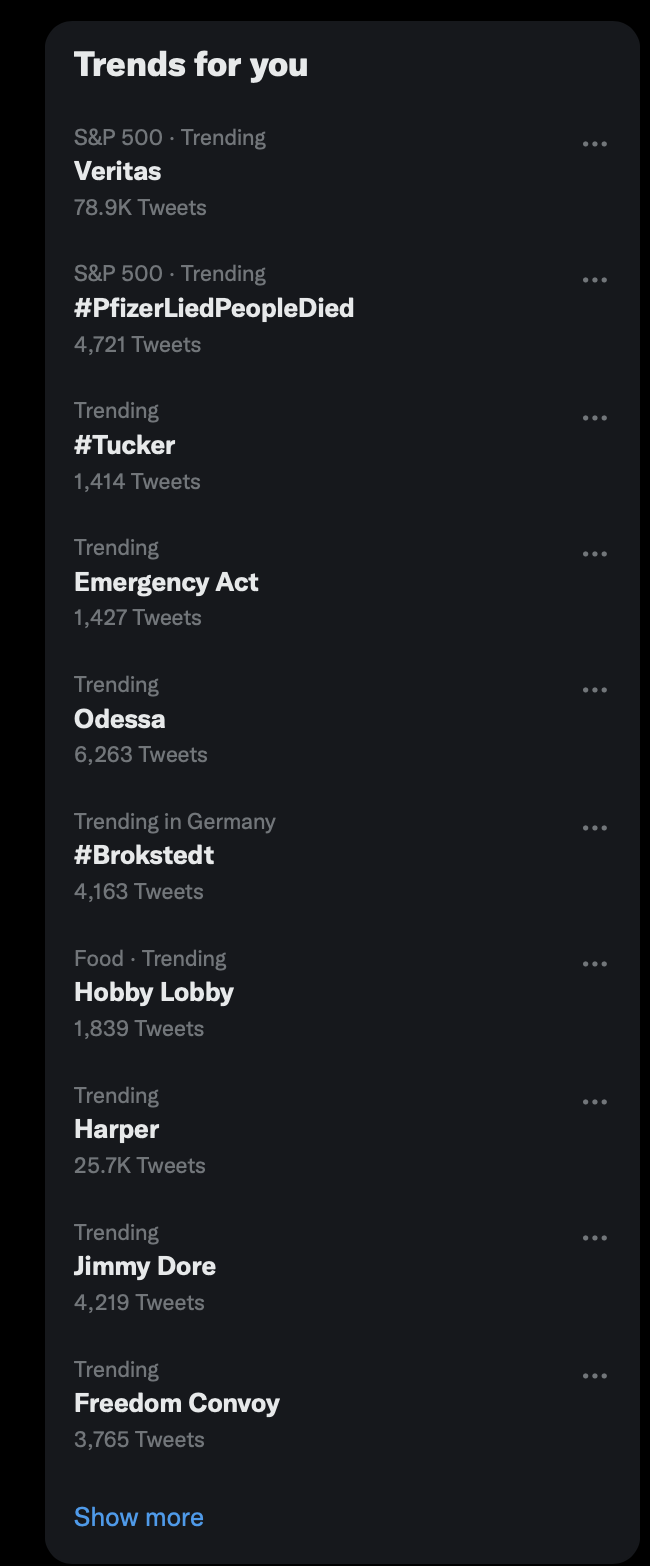Open the Freedom Convoy trend
Screen dimensions: 650x1566
(342, 1404)
